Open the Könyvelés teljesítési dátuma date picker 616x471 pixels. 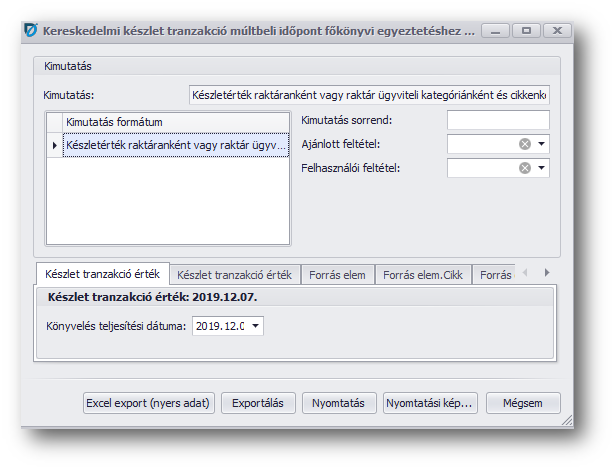[x=255, y=326]
